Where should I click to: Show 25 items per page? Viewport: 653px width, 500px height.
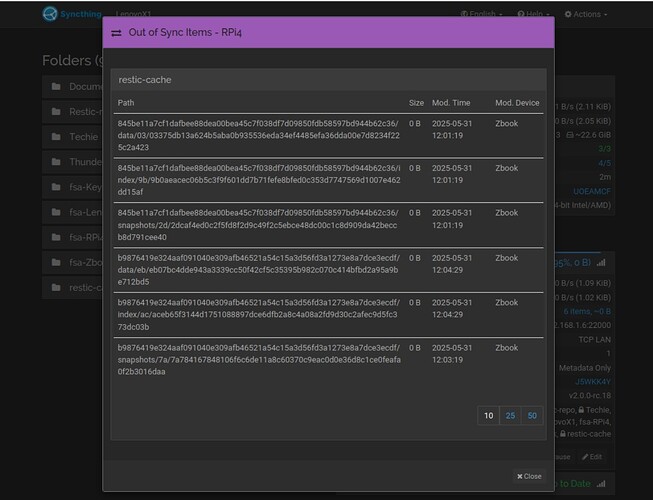click(510, 415)
